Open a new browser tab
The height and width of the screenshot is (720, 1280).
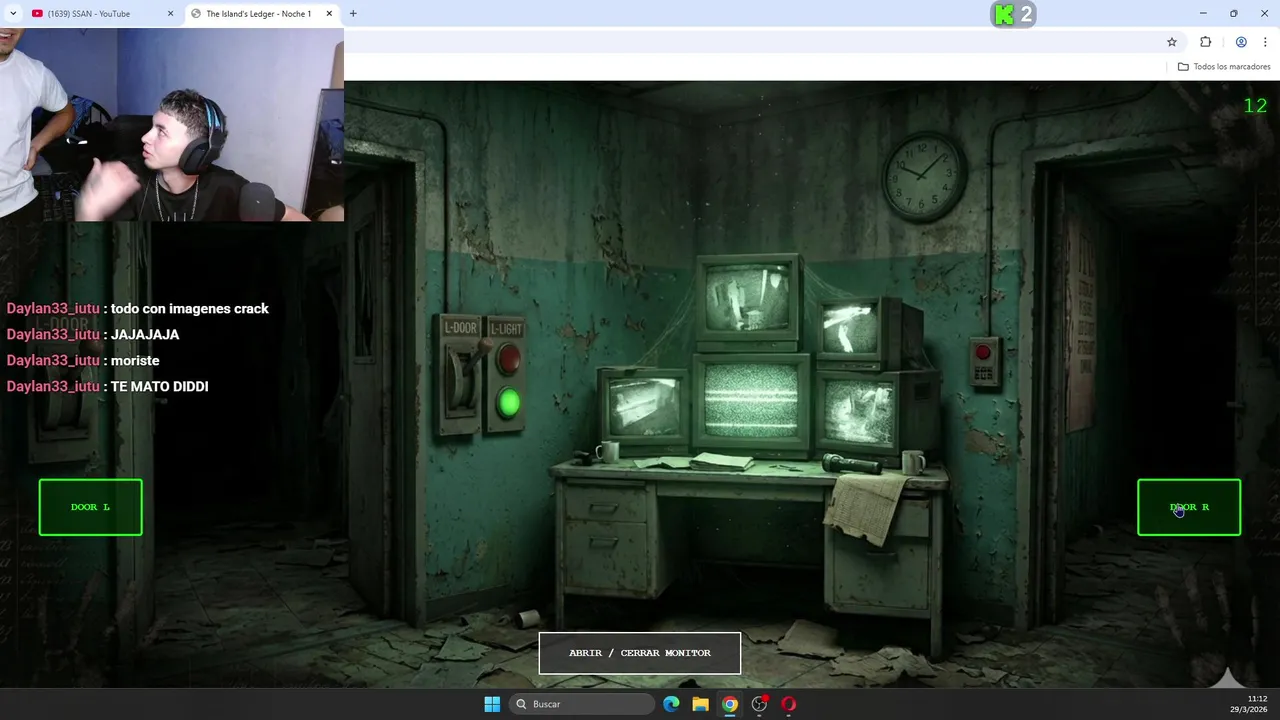pos(353,14)
